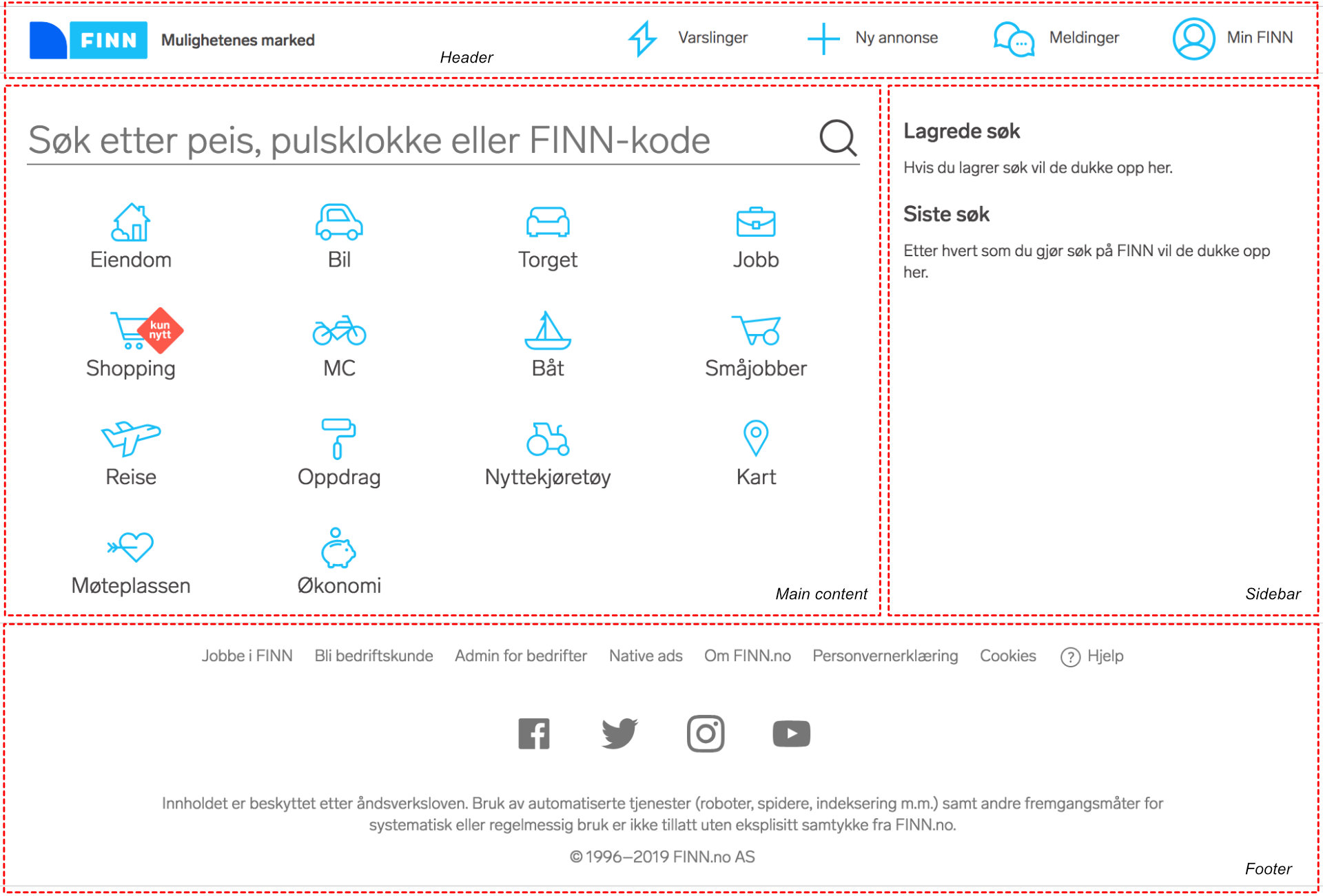Click the Småjobber wheelbarrow icon
This screenshot has height=896, width=1323.
pos(756,331)
